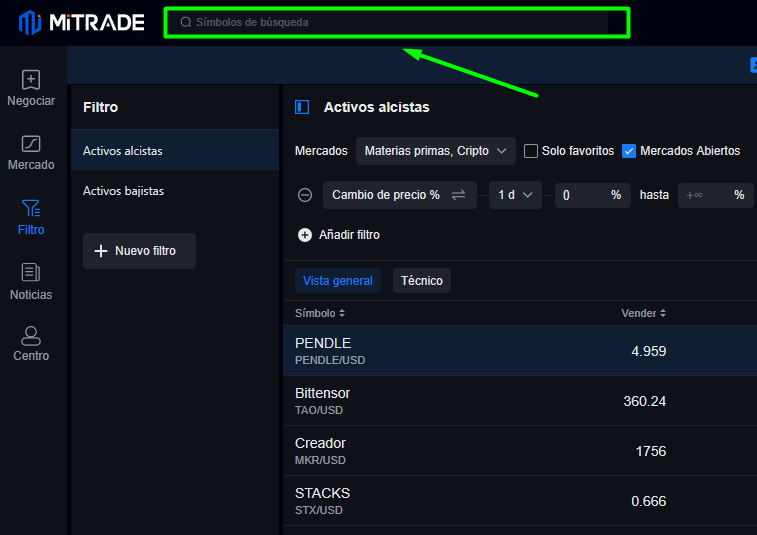
Task: Click the search magnifier icon
Action: 186,22
